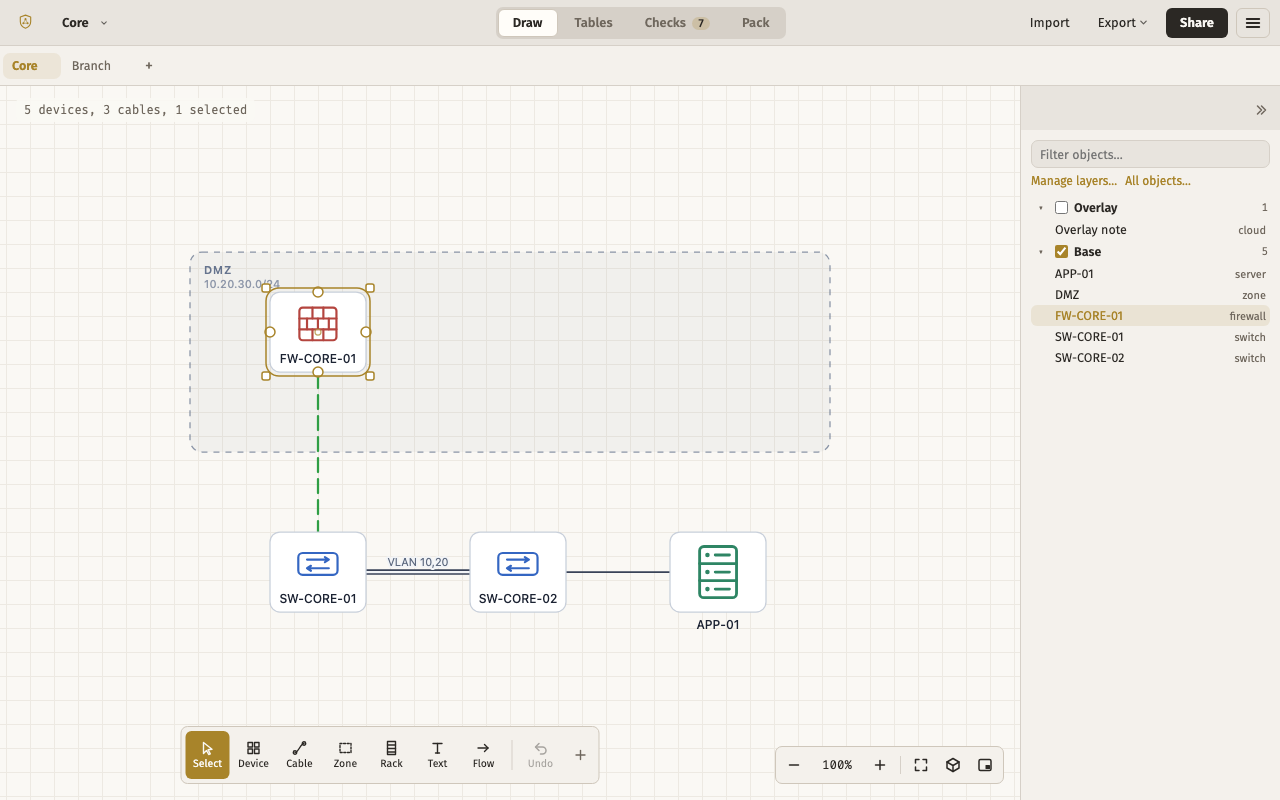Activate the Flow tool
The height and width of the screenshot is (800, 1280).
[x=483, y=755]
